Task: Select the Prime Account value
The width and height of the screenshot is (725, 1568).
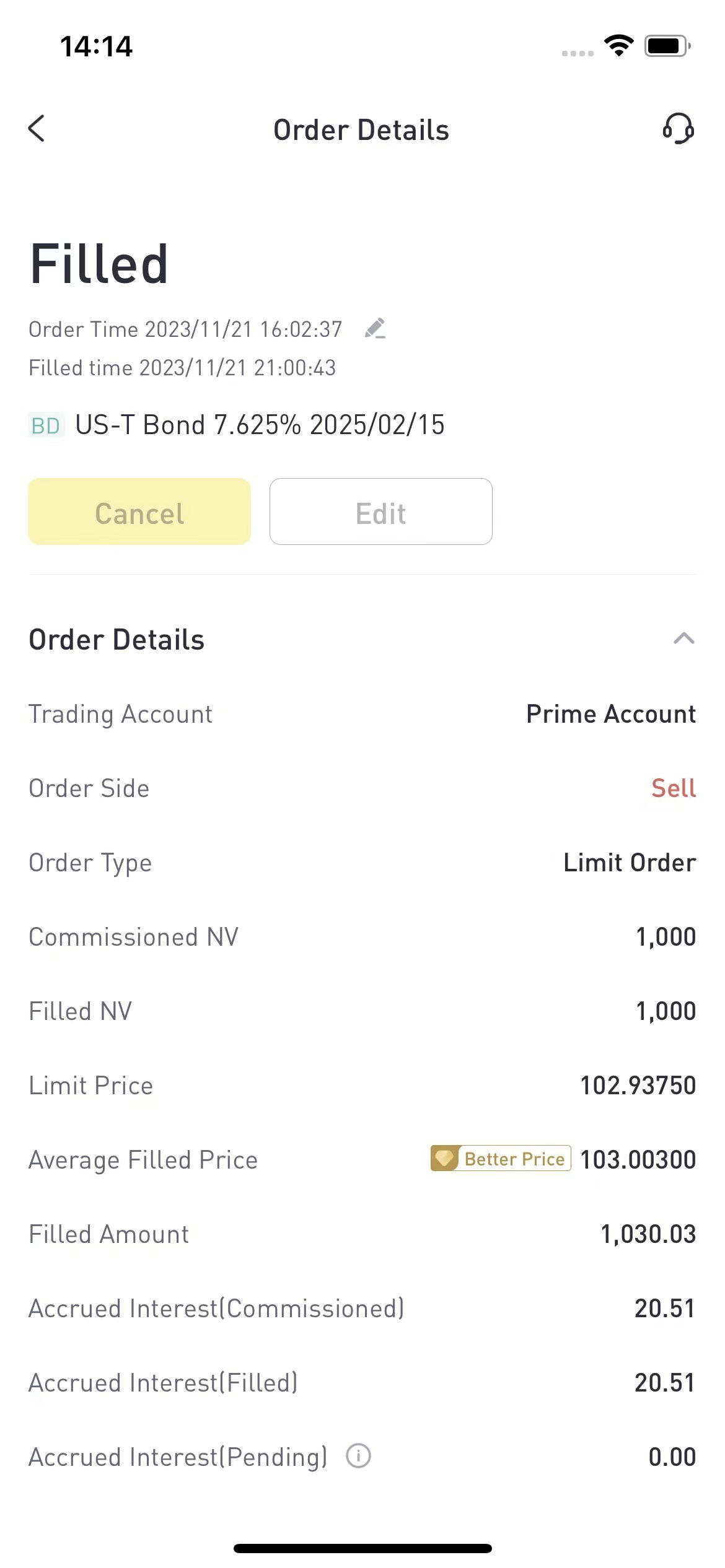Action: (611, 714)
